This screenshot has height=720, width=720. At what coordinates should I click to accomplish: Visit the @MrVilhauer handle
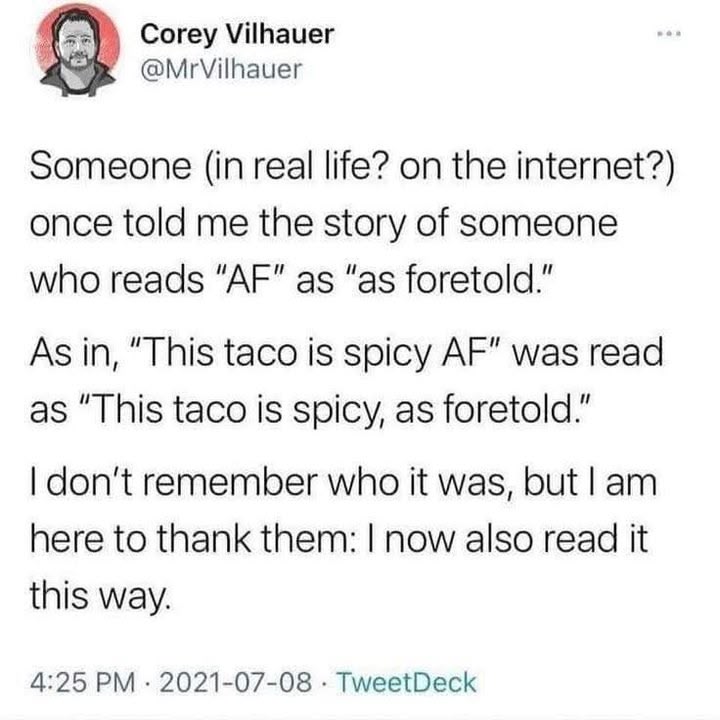pyautogui.click(x=220, y=69)
